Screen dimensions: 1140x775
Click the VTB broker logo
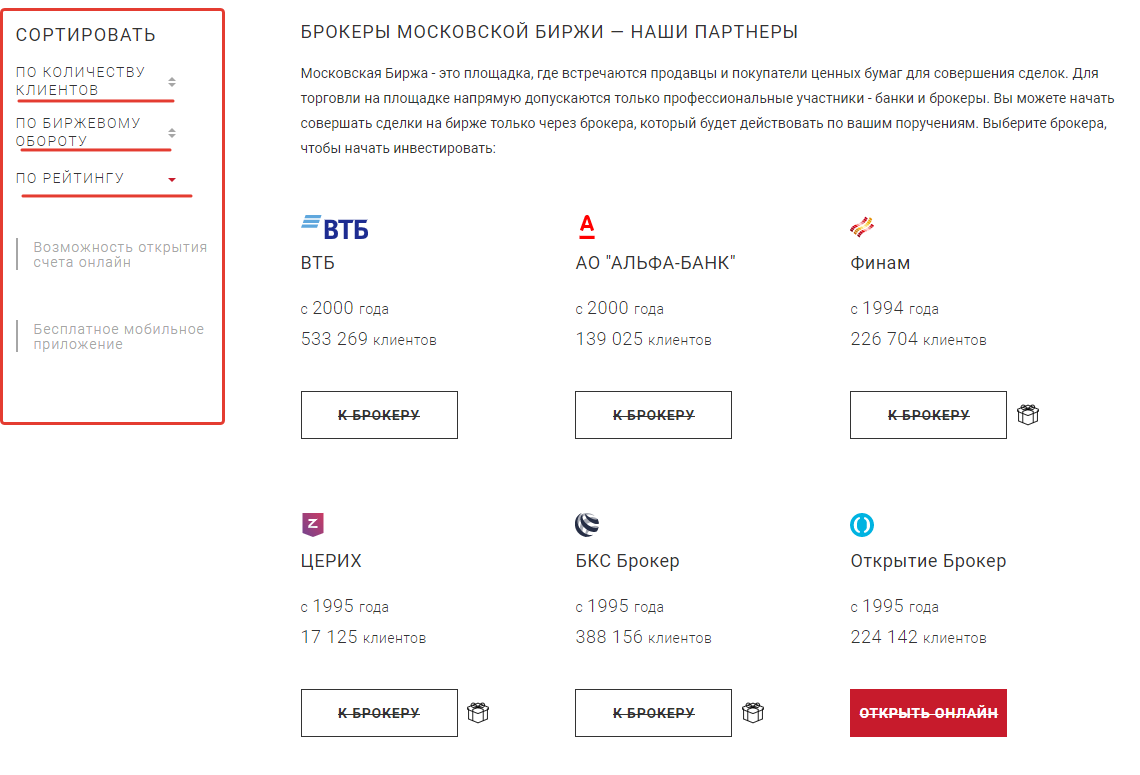[x=335, y=227]
